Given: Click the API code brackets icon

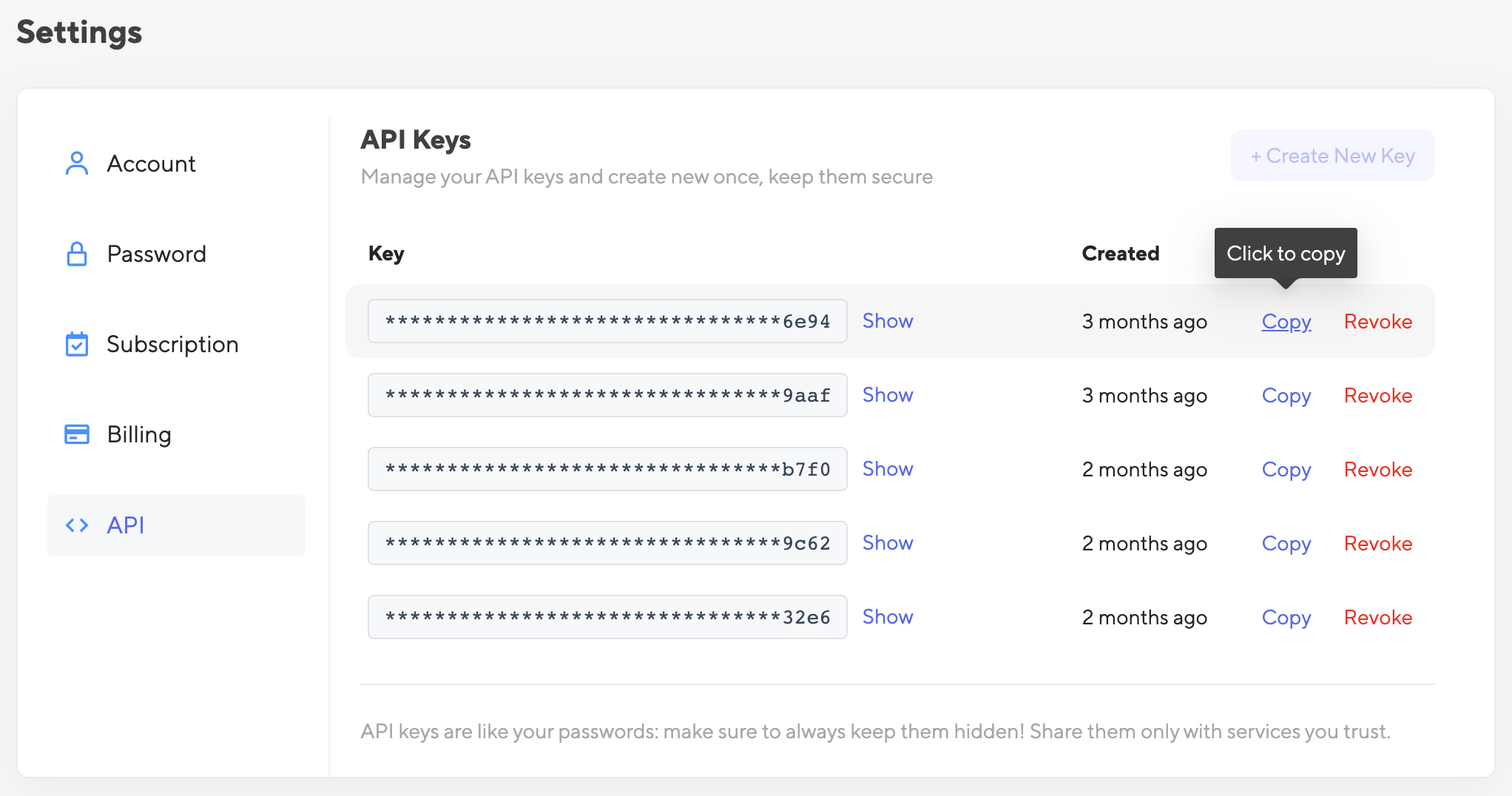Looking at the screenshot, I should pos(77,525).
